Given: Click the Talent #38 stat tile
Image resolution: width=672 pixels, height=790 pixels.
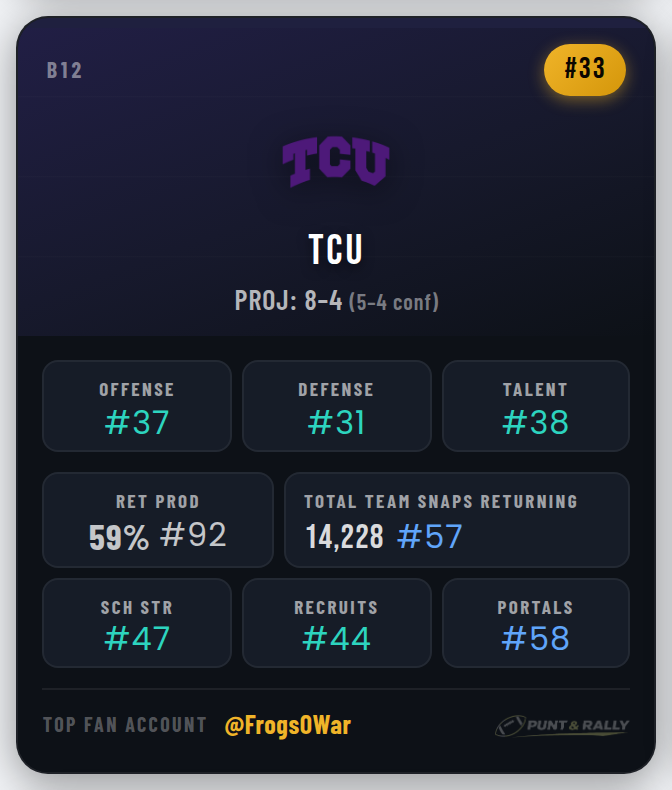Looking at the screenshot, I should pos(535,407).
